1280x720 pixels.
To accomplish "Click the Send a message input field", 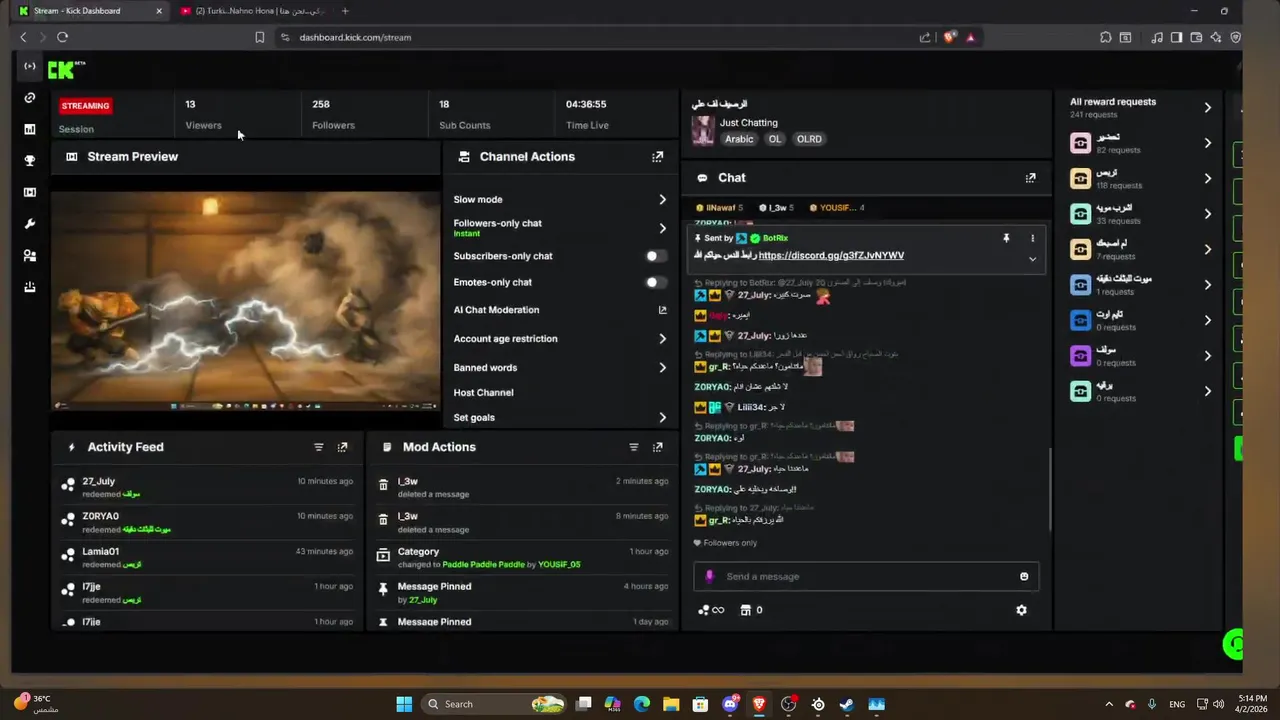I will click(866, 576).
